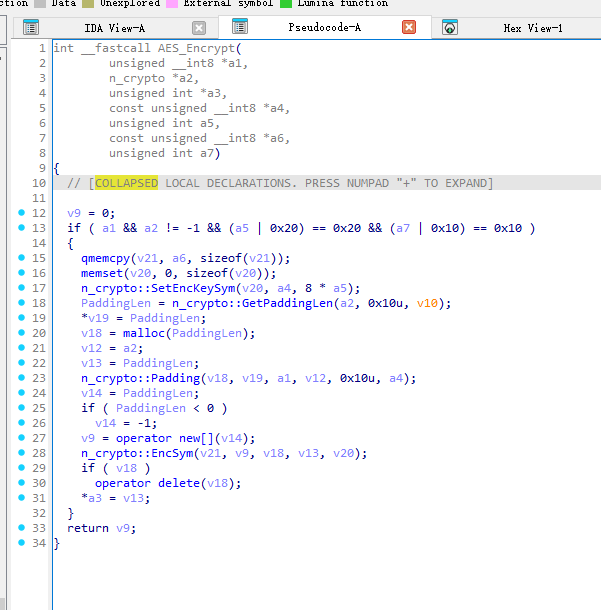
Task: Click 'return v9;' statement
Action: point(102,528)
